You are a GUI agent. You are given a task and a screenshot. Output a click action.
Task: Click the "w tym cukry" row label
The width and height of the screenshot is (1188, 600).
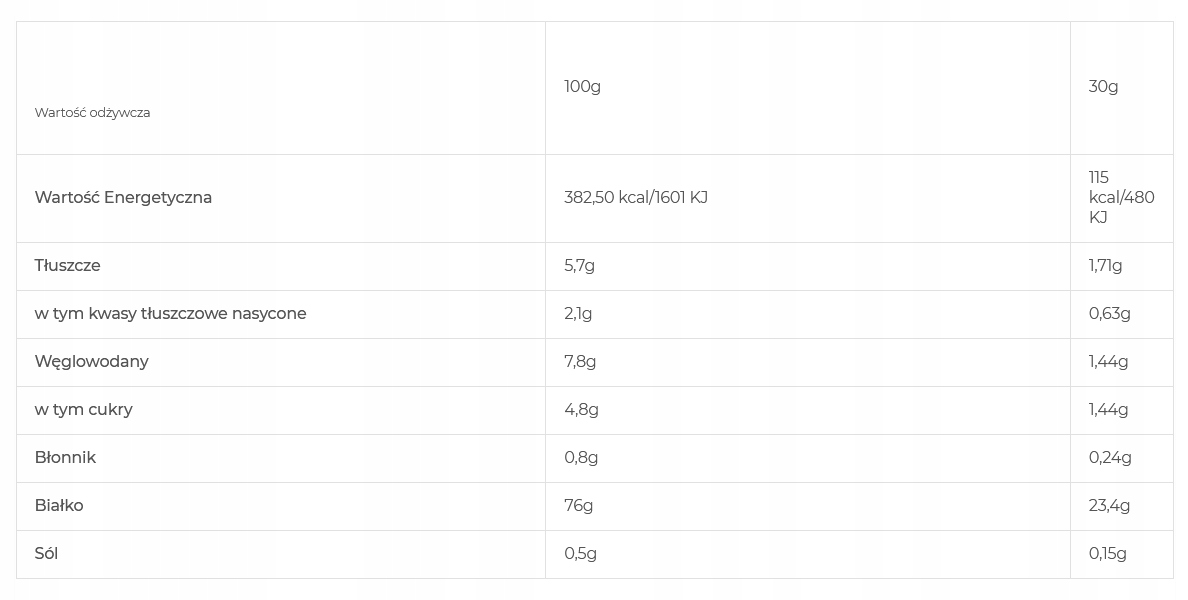coord(83,410)
